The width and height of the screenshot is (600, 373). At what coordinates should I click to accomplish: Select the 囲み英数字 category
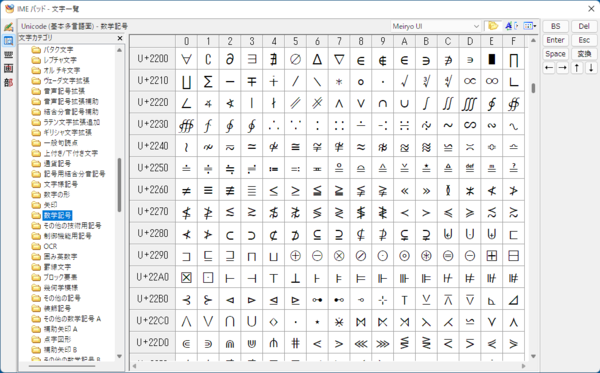tap(60, 257)
